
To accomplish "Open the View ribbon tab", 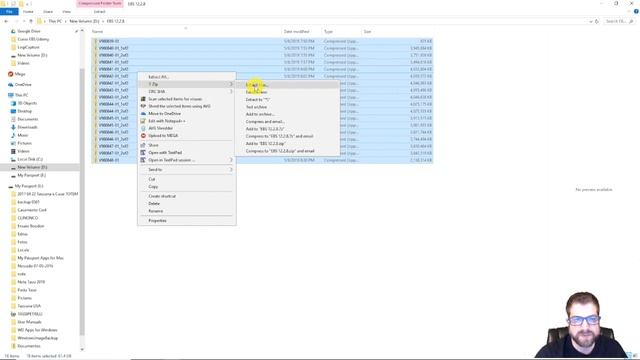I will (67, 11).
